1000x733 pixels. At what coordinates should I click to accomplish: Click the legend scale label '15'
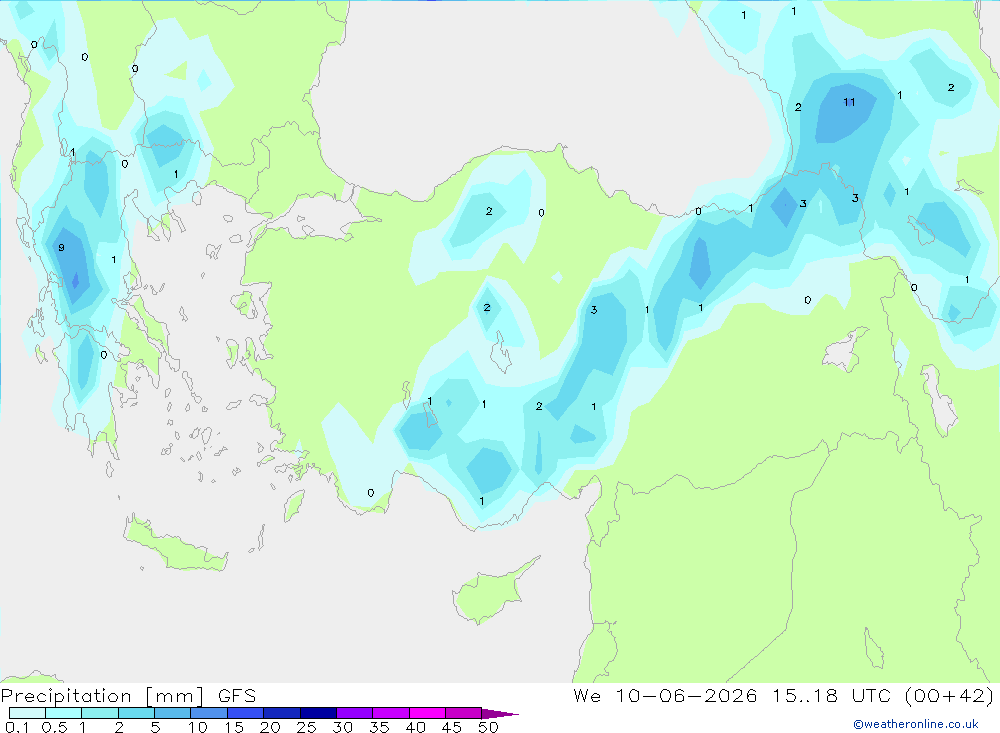[234, 727]
